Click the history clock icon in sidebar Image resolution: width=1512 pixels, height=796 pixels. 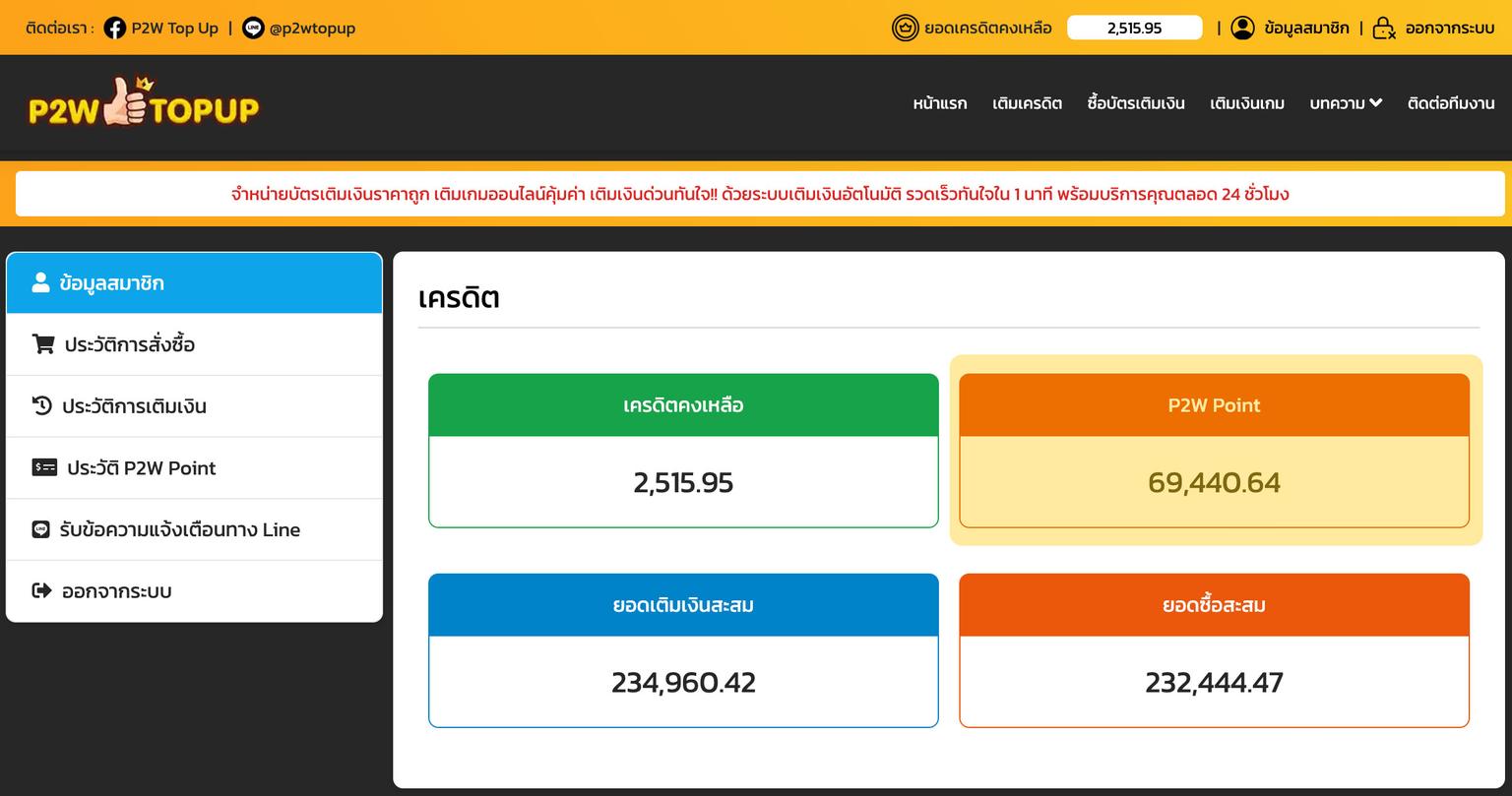[x=41, y=405]
